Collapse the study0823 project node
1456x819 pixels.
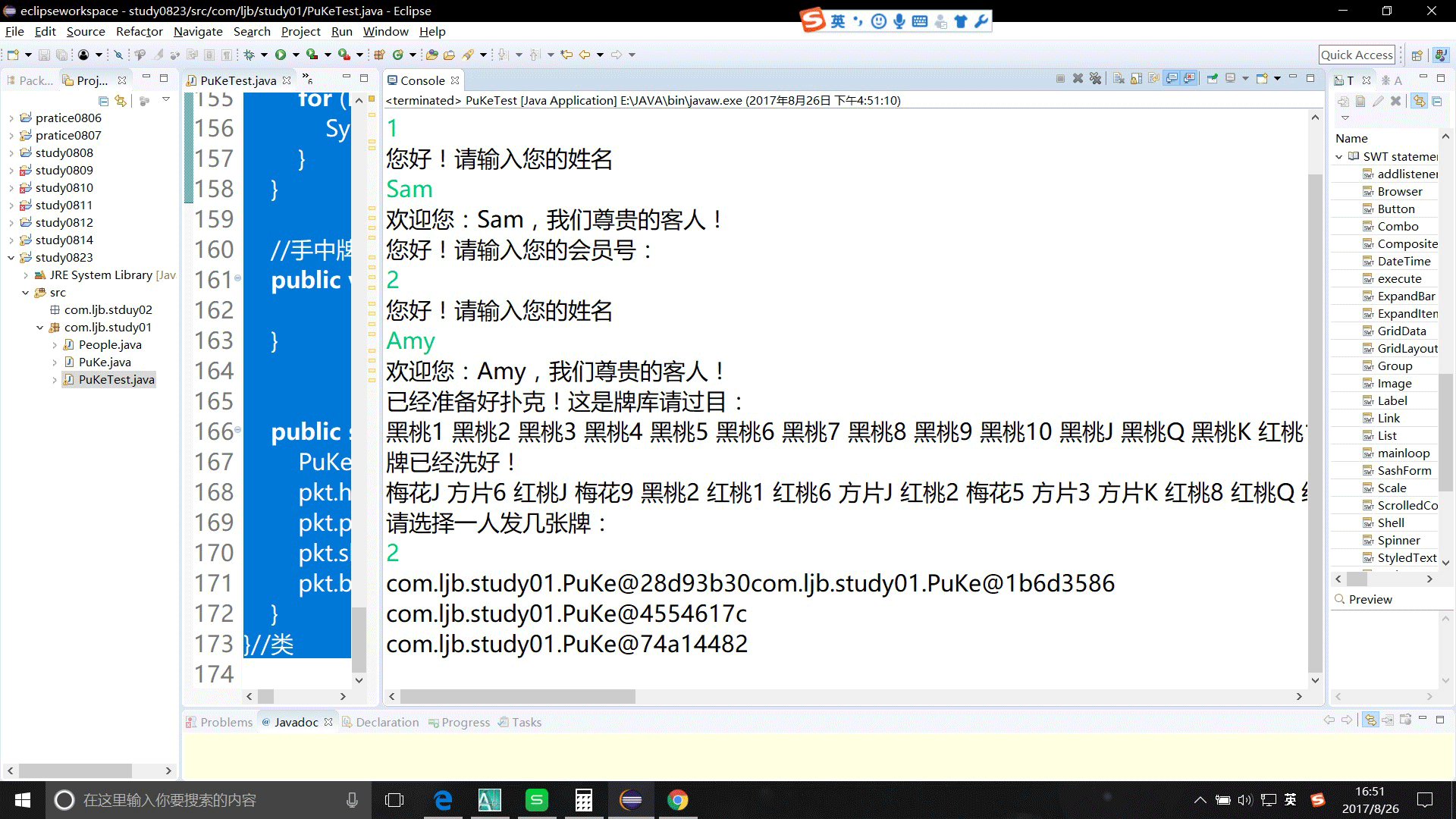tap(11, 258)
